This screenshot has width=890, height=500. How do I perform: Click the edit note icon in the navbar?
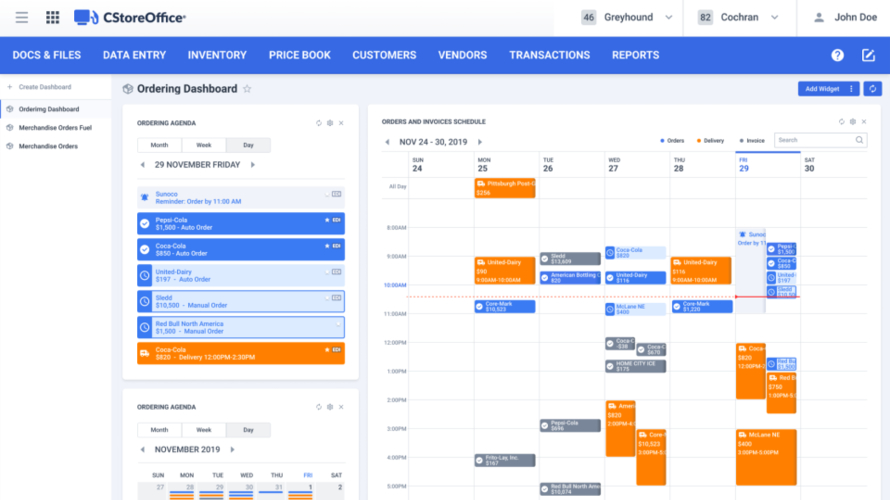[x=868, y=55]
